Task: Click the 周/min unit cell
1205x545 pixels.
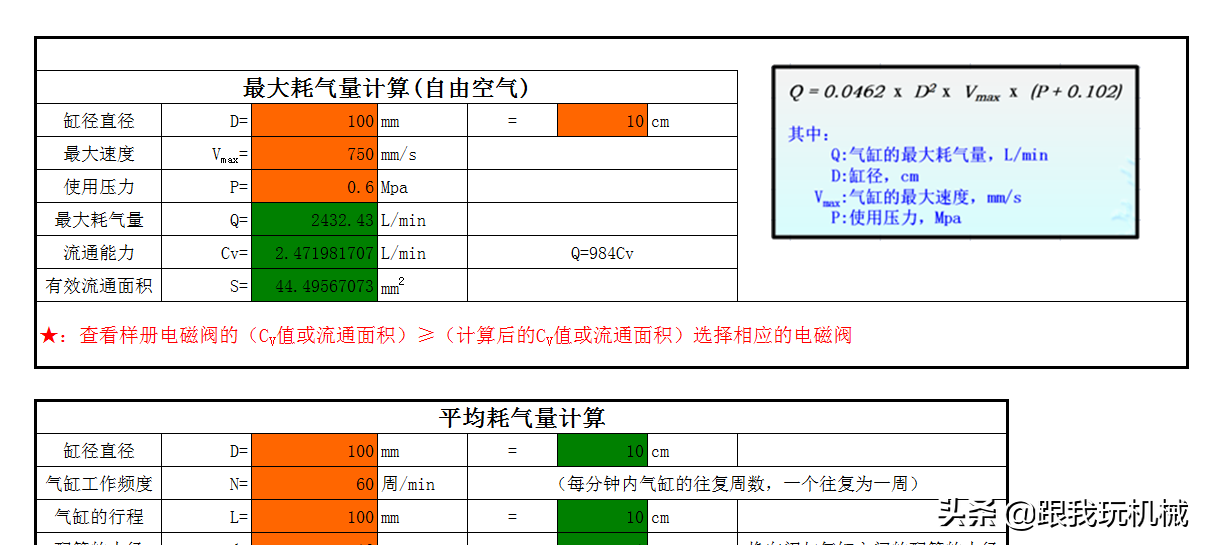Action: pos(422,484)
